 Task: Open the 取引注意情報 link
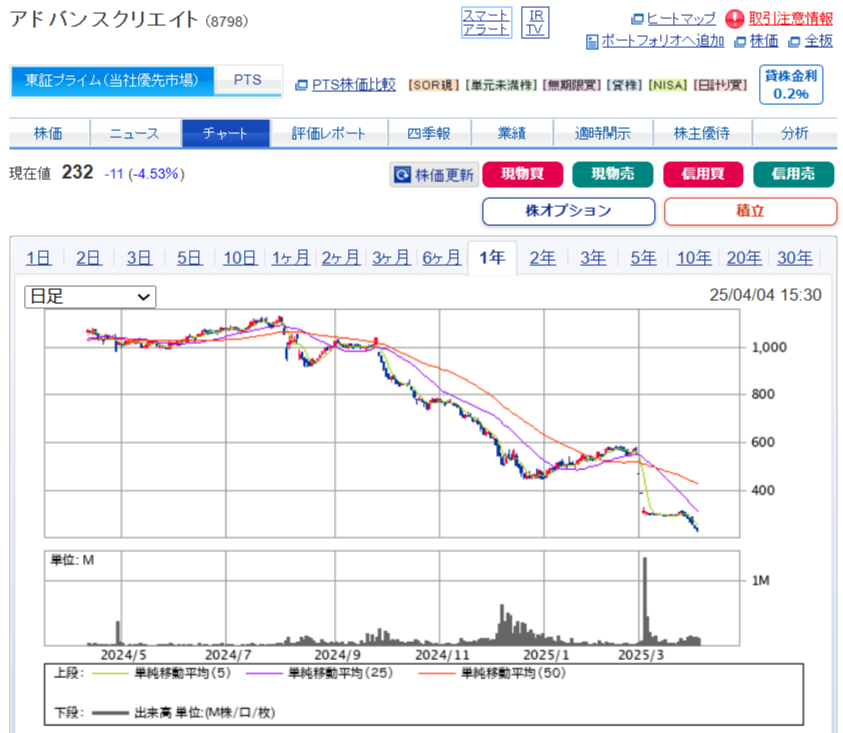pos(790,19)
